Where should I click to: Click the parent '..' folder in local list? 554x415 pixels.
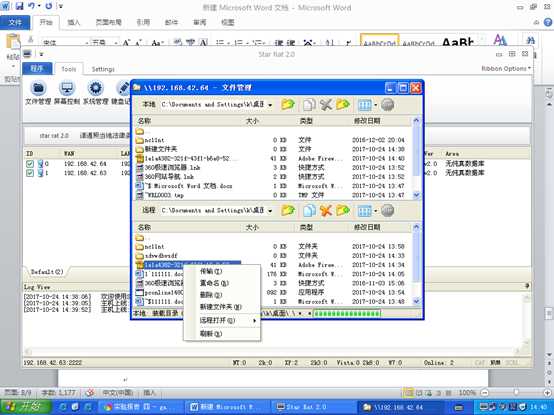(x=140, y=131)
